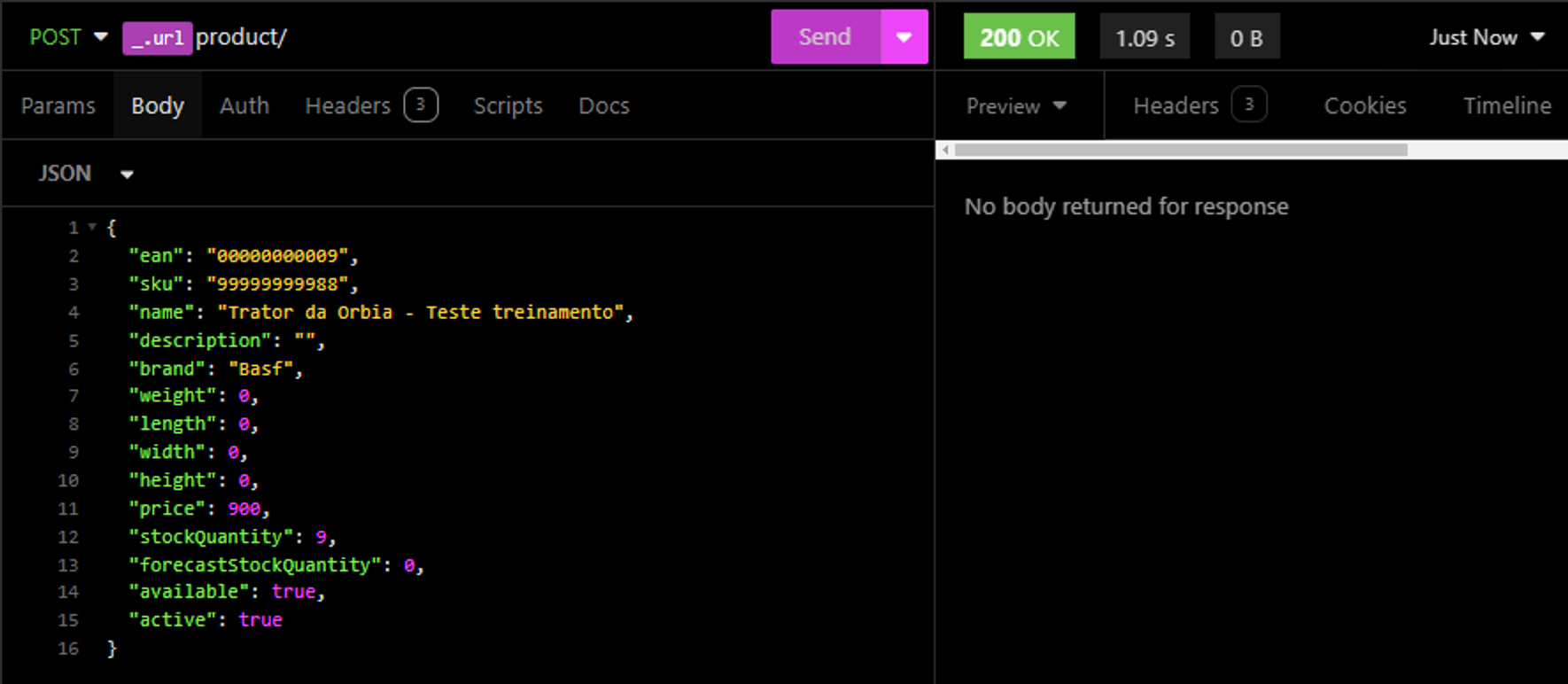1568x684 pixels.
Task: Open the Preview mode dropdown
Action: click(1016, 106)
